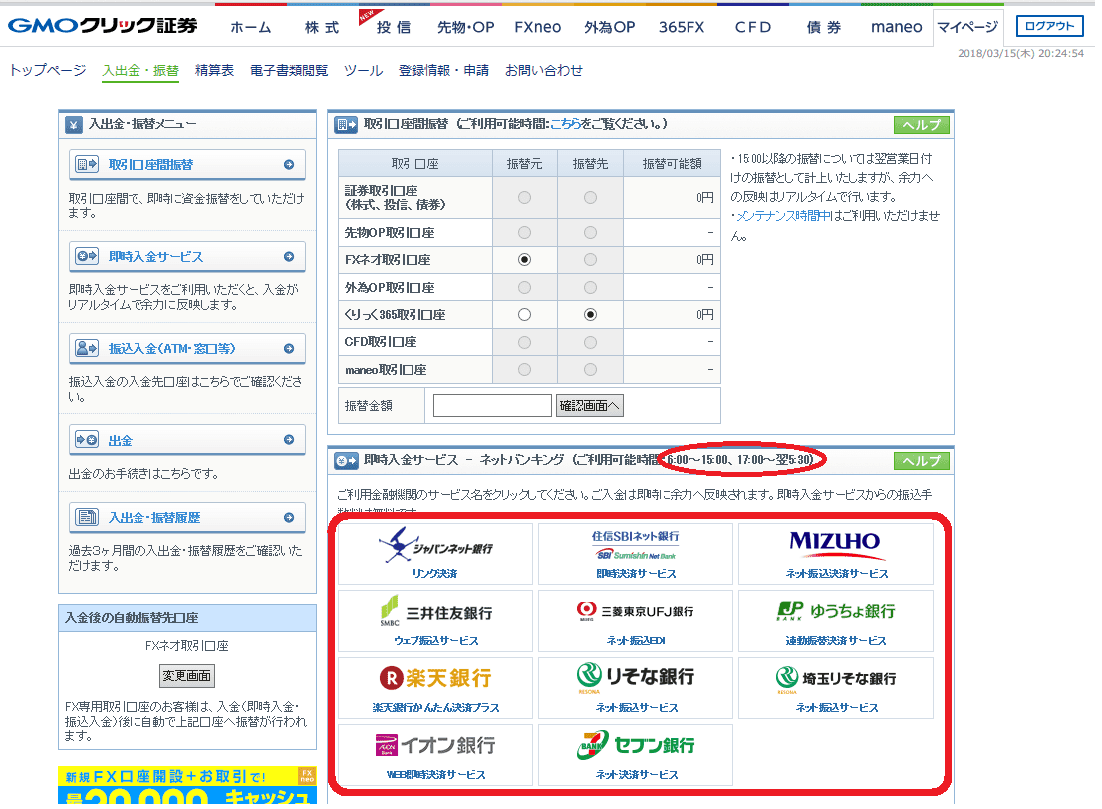Click the 確認画面へ button
Viewport: 1102px width, 809px height.
pos(589,406)
